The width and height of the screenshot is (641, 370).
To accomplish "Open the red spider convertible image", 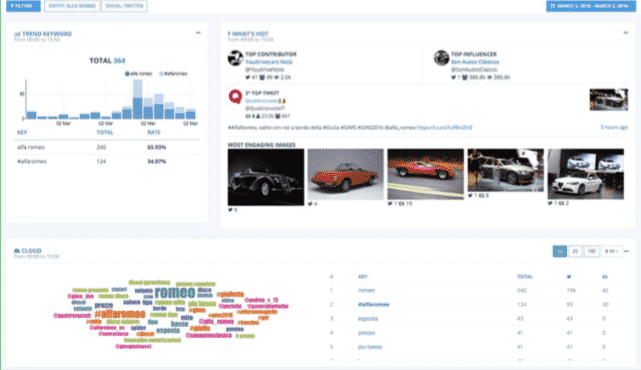I will pyautogui.click(x=345, y=174).
